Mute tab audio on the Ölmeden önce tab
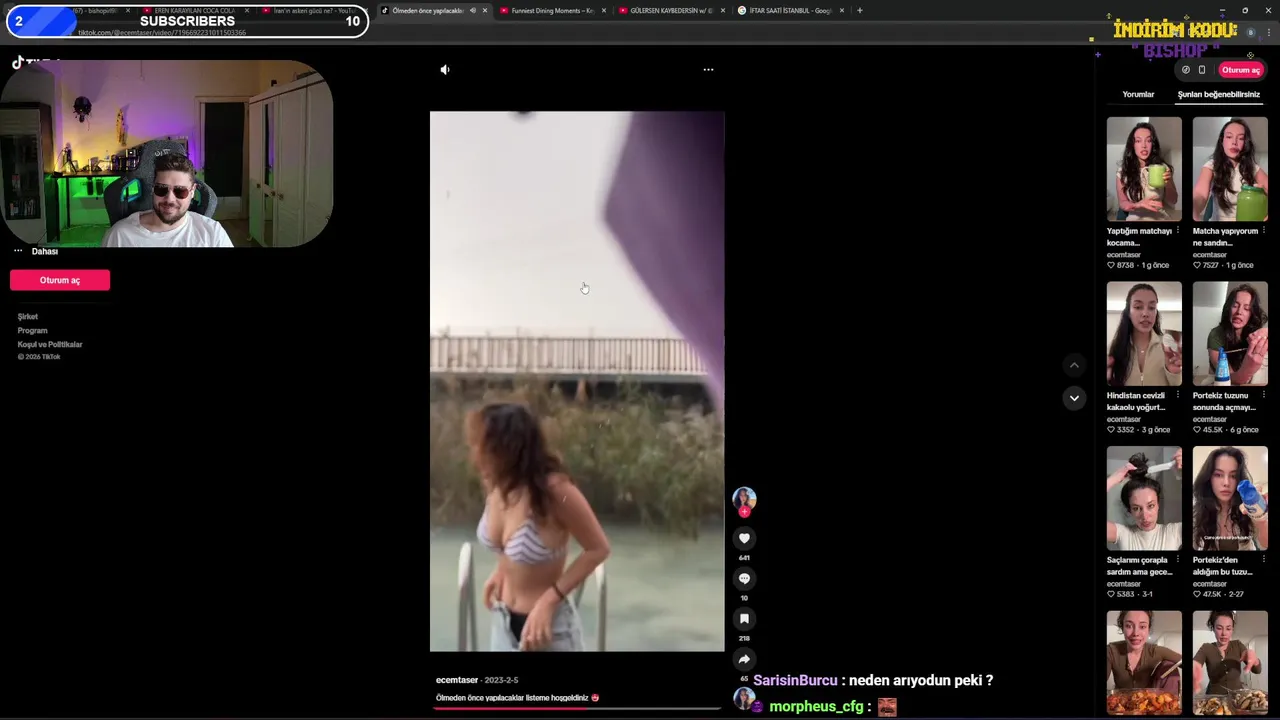 coord(473,10)
